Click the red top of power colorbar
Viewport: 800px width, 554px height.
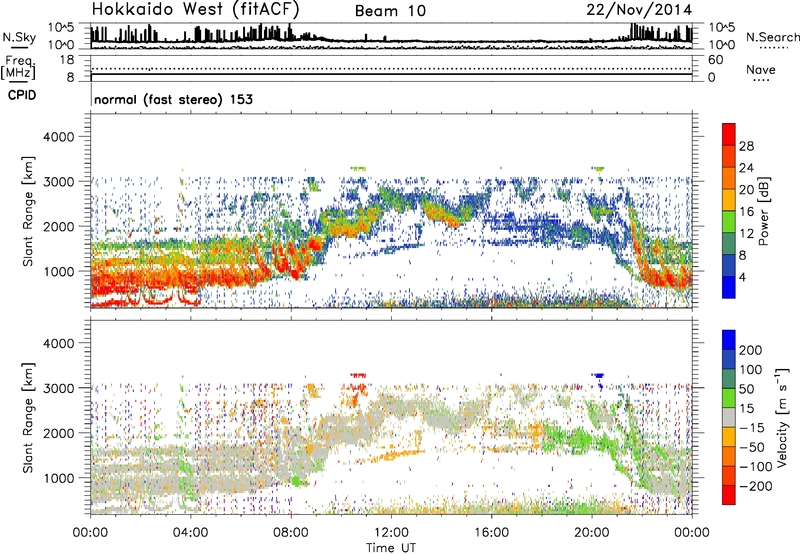(729, 134)
